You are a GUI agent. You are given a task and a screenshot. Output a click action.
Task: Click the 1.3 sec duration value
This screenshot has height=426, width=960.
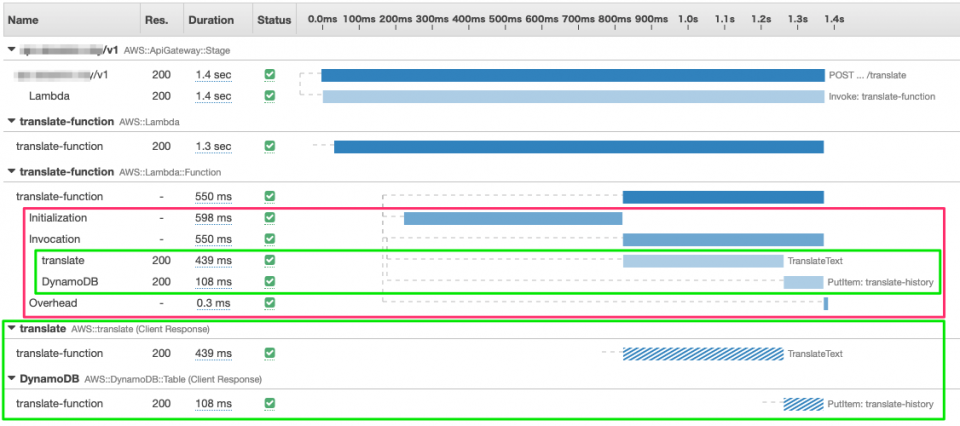click(212, 147)
